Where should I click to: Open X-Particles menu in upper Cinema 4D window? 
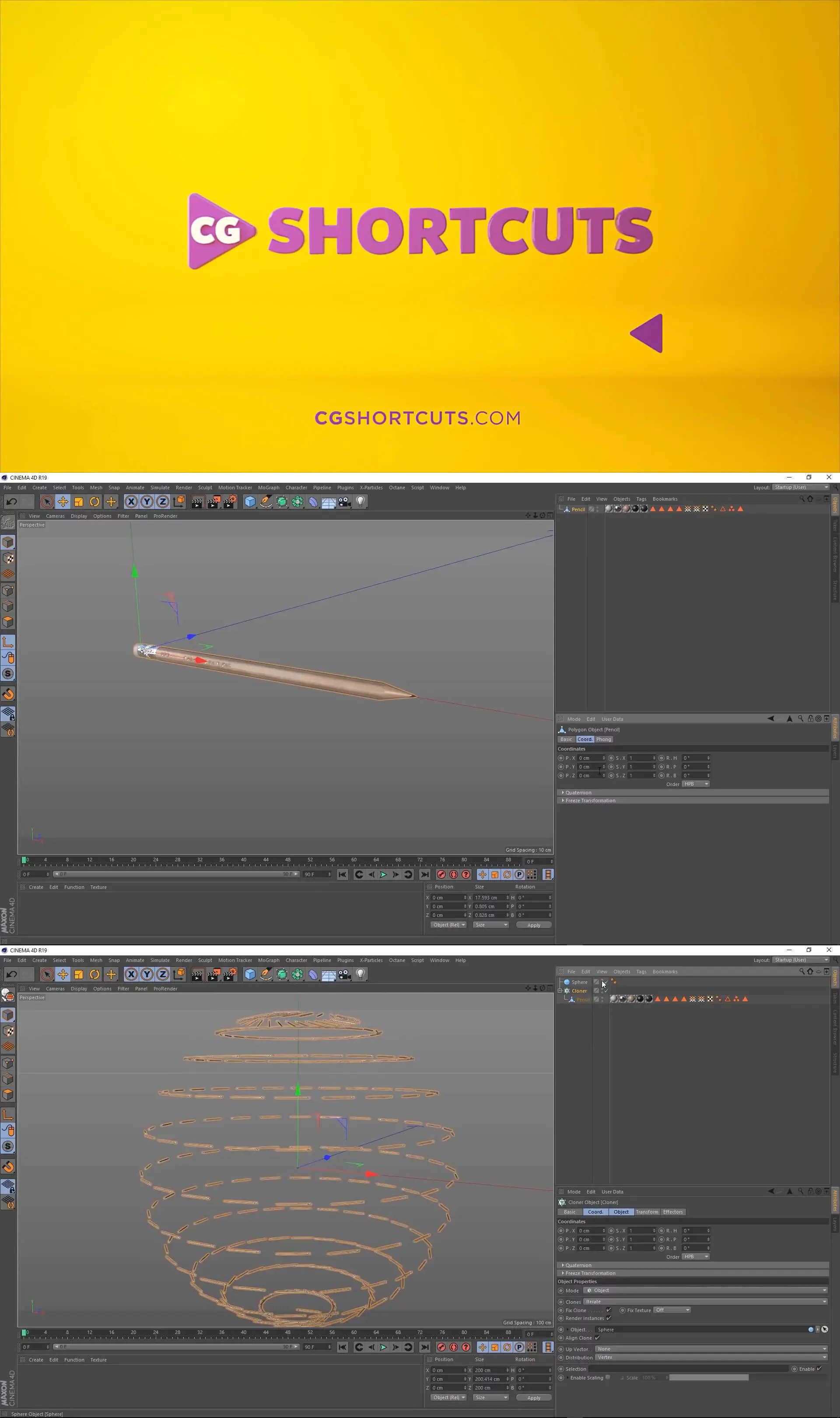pyautogui.click(x=371, y=488)
